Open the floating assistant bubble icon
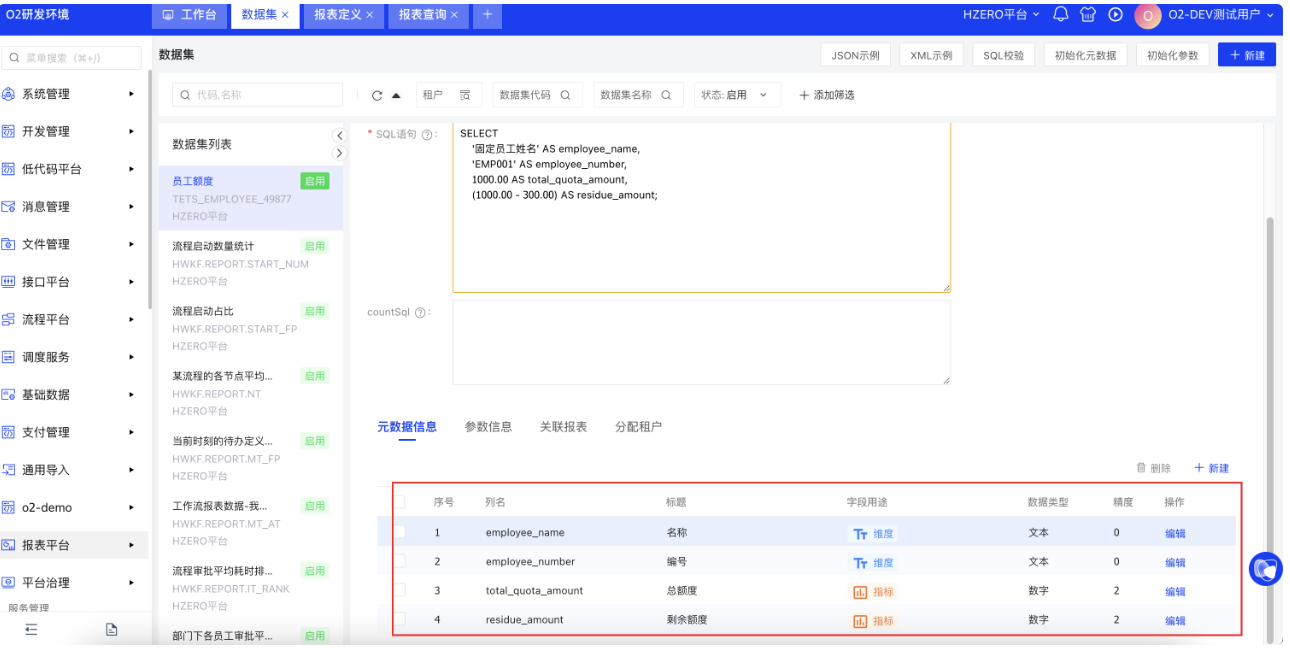This screenshot has height=648, width=1290. click(x=1265, y=569)
